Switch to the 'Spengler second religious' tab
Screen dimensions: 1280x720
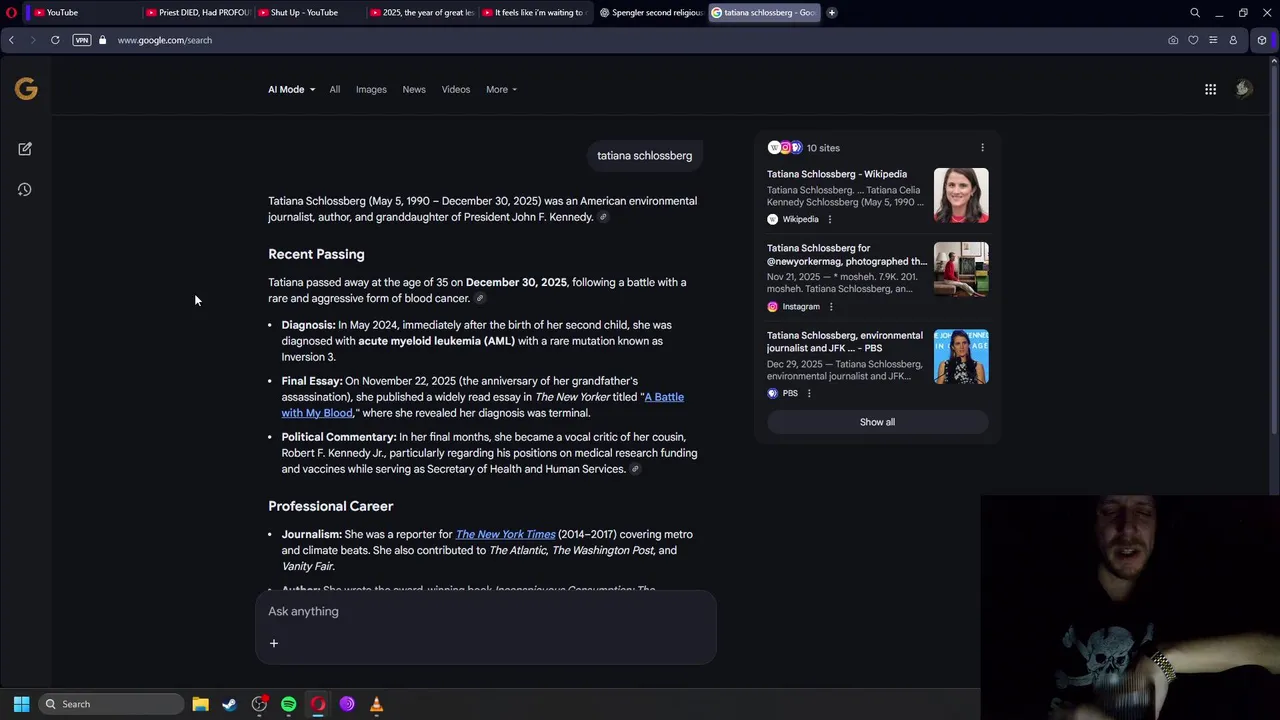[x=650, y=12]
